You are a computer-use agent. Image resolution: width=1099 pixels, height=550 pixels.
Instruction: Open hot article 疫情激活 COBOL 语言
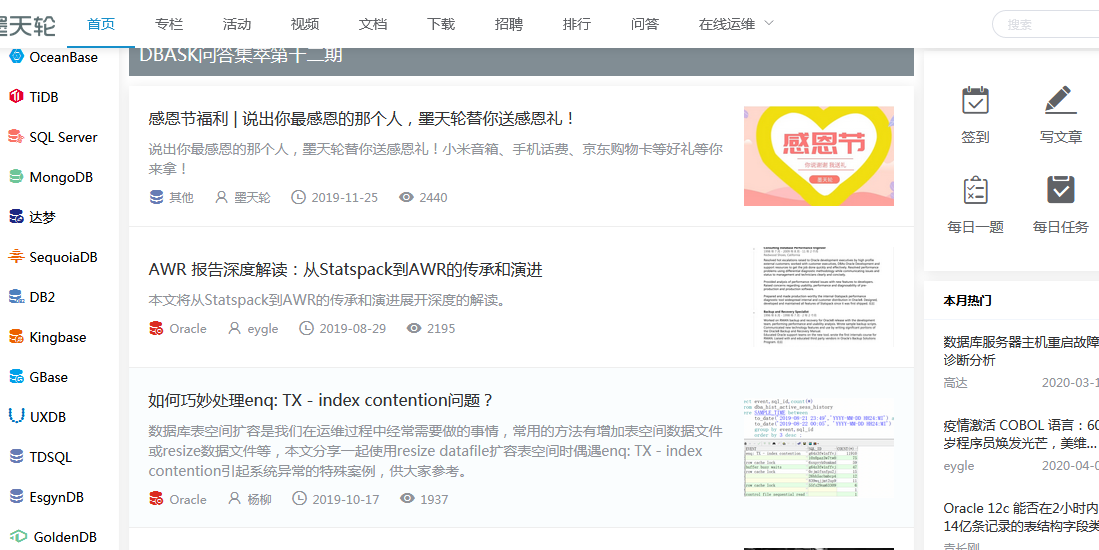click(1021, 434)
